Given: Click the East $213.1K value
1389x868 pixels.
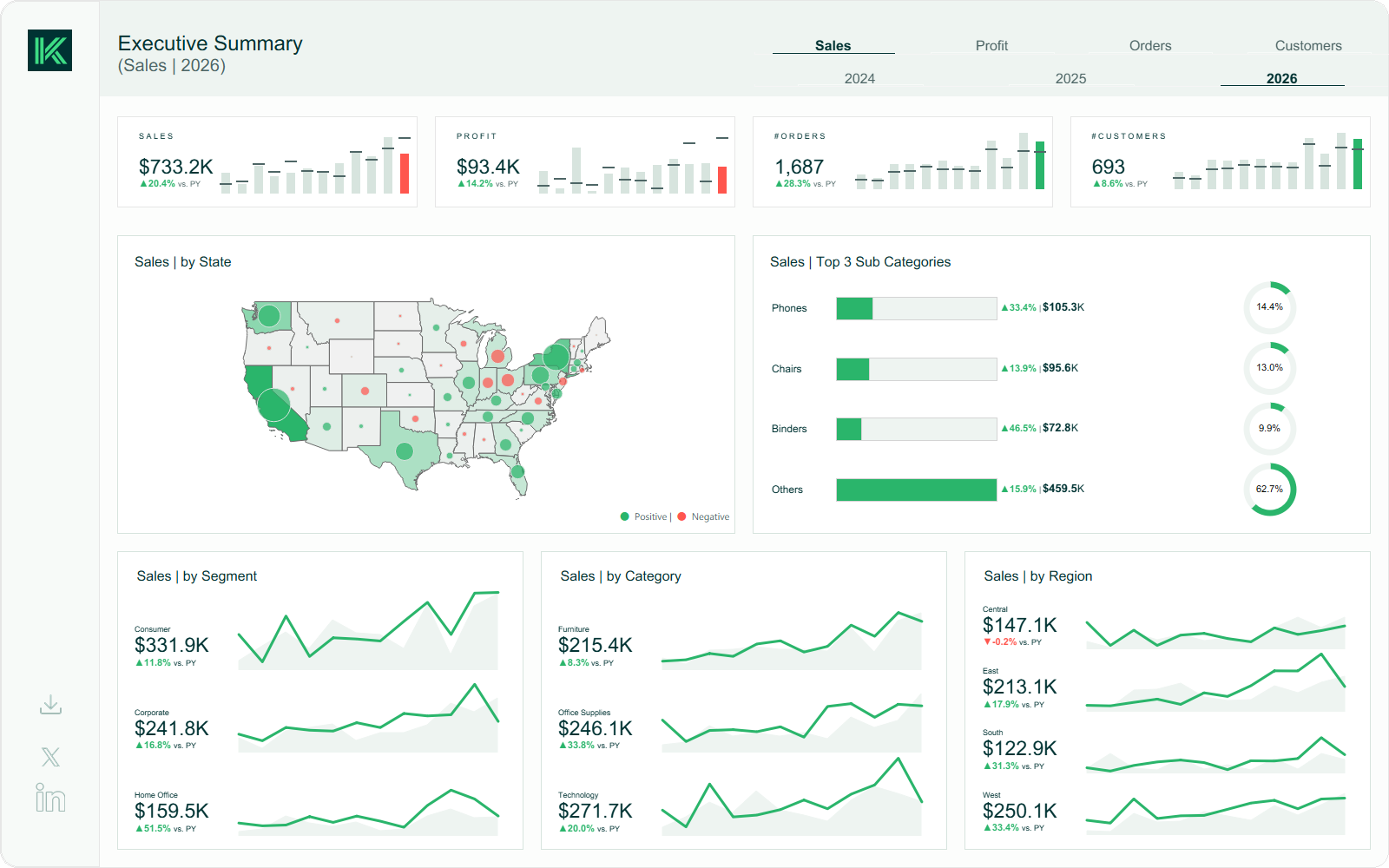Looking at the screenshot, I should click(x=1020, y=687).
